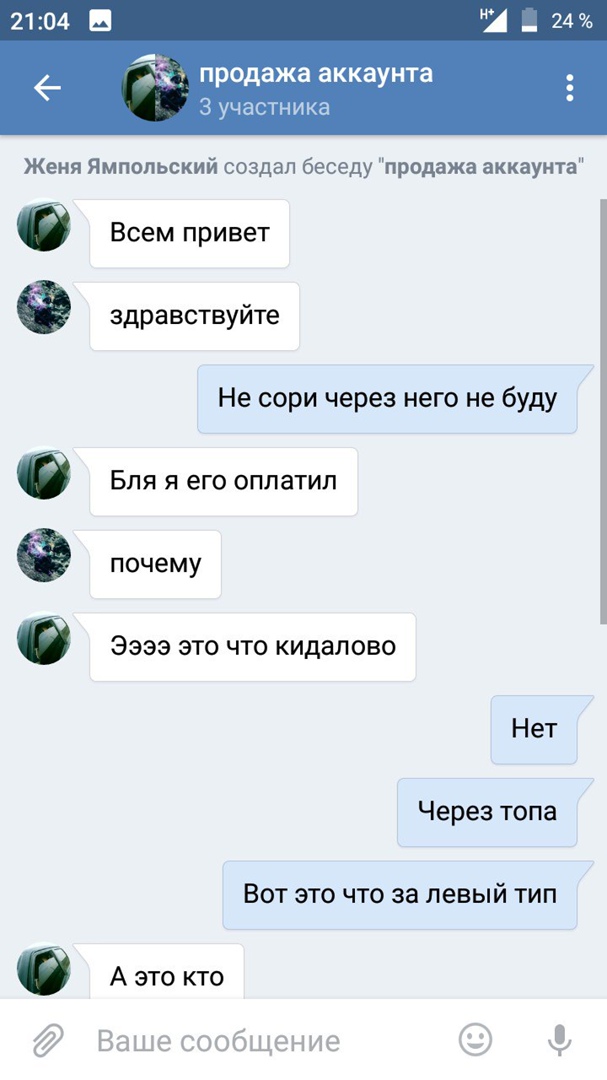
Task: Tap avatar beside "здравствуйте" message
Action: (x=44, y=307)
